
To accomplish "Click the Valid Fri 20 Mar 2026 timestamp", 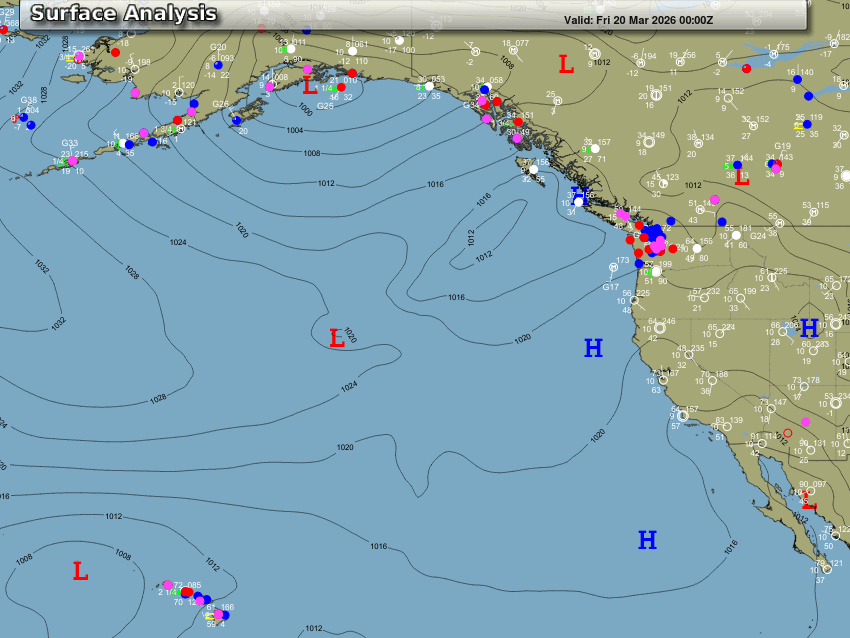I will coord(638,20).
